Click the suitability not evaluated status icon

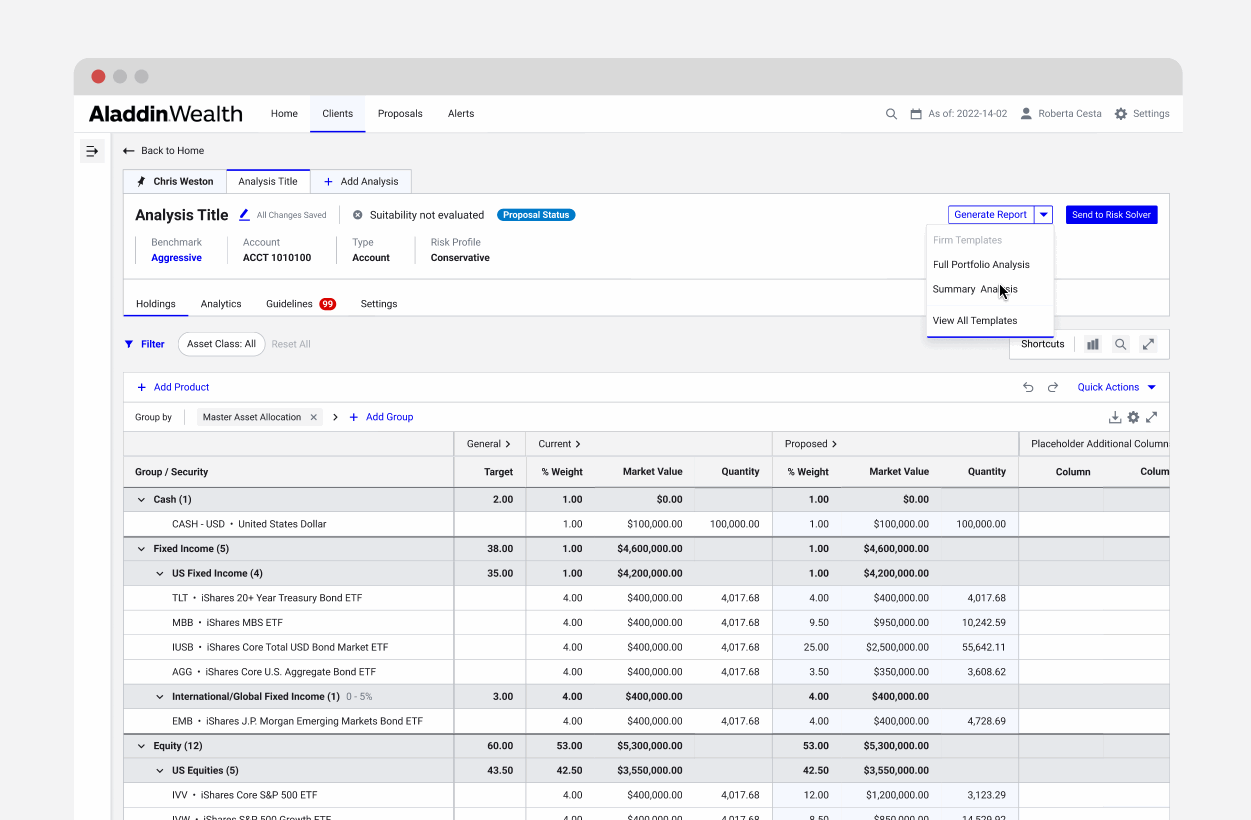tap(358, 215)
